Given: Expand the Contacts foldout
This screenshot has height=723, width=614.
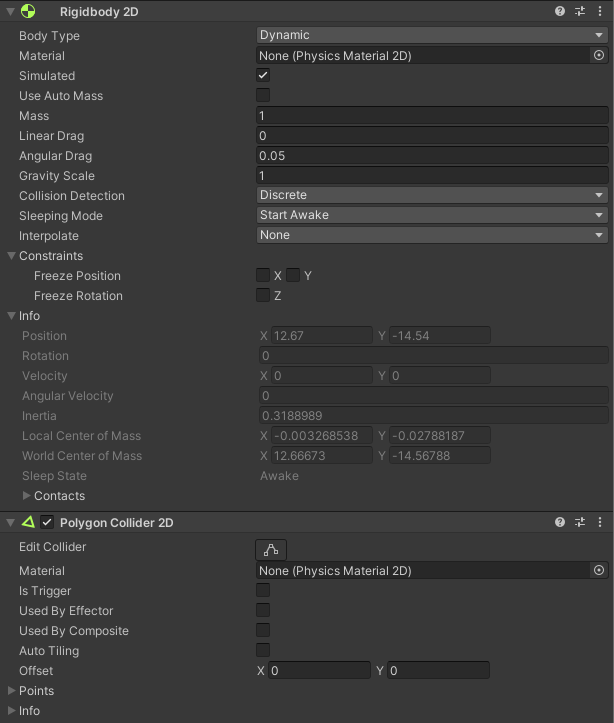Looking at the screenshot, I should (27, 496).
